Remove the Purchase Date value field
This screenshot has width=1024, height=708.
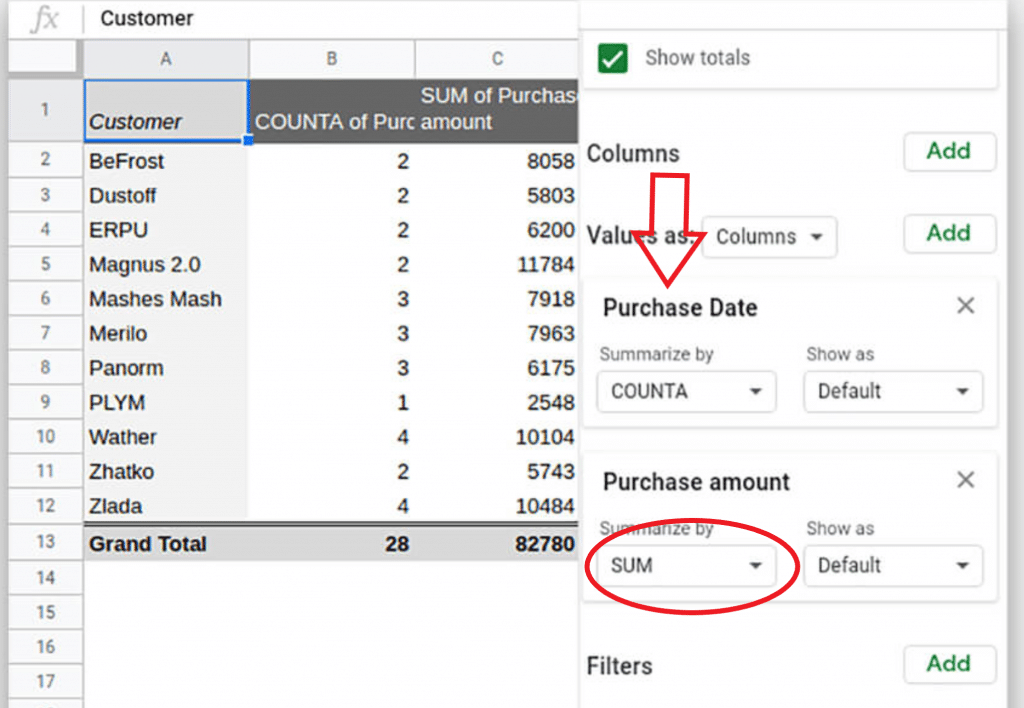(x=965, y=306)
